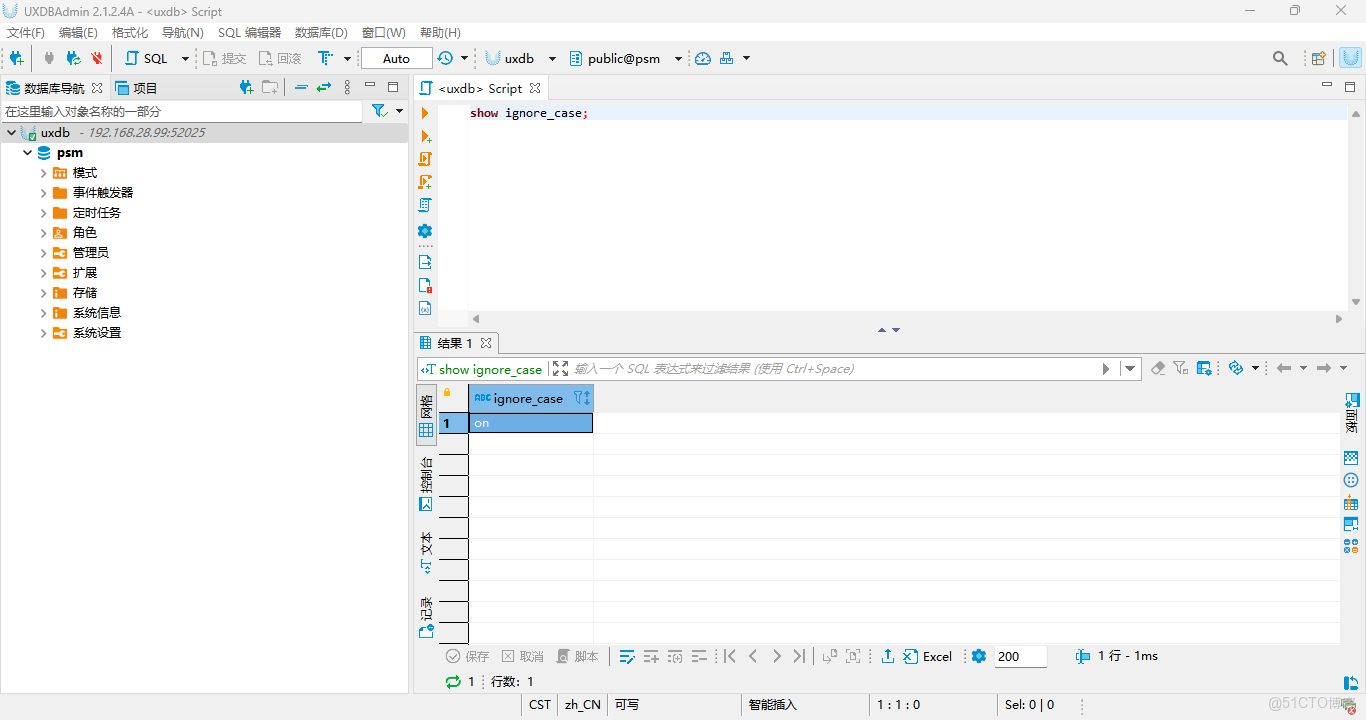Click the new connection plug icon
This screenshot has height=720, width=1366.
tap(16, 59)
